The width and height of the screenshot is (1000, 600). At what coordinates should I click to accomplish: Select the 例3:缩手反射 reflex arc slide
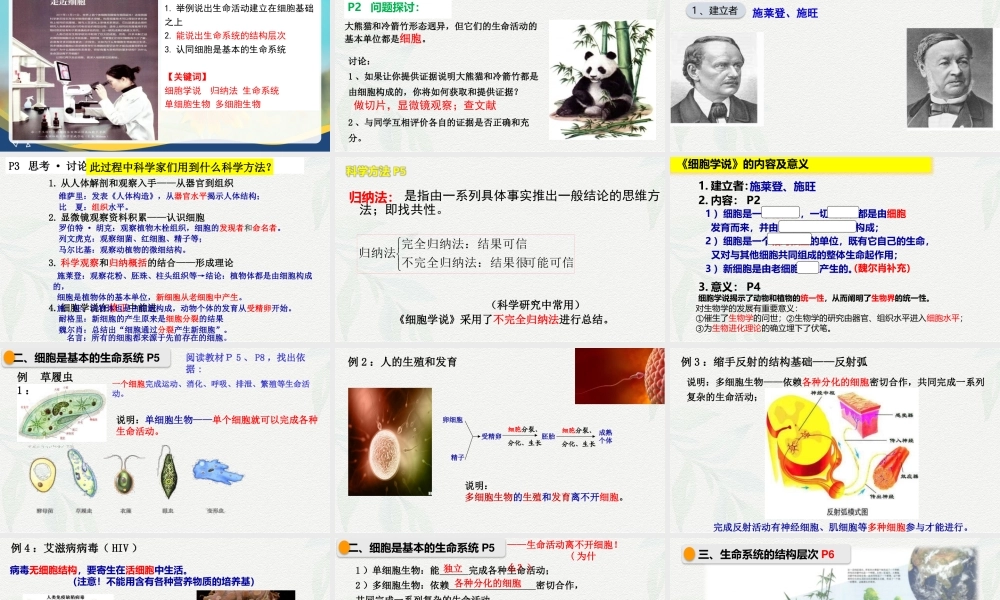834,440
